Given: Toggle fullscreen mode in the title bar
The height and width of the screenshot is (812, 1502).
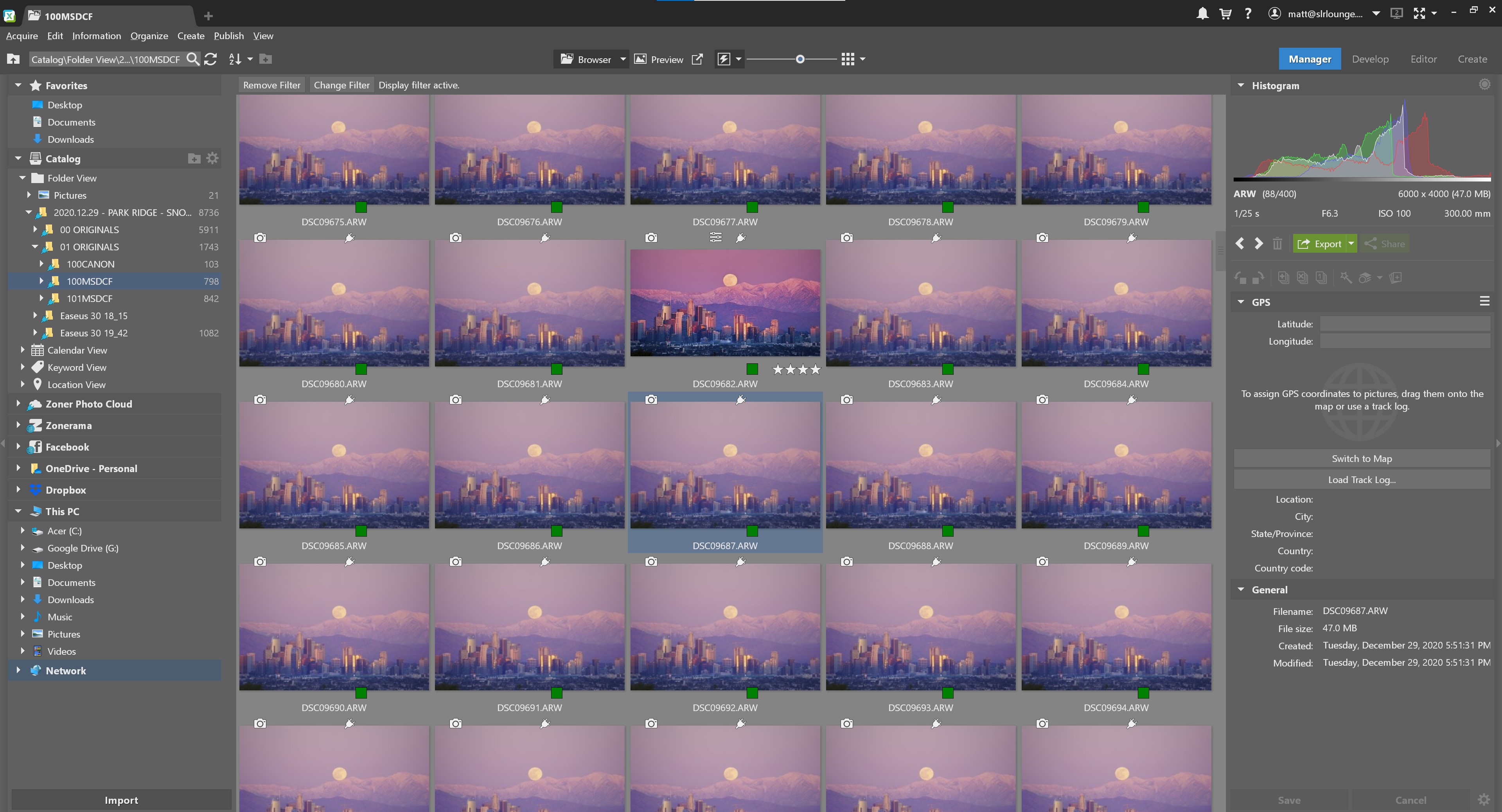Looking at the screenshot, I should [x=1420, y=13].
